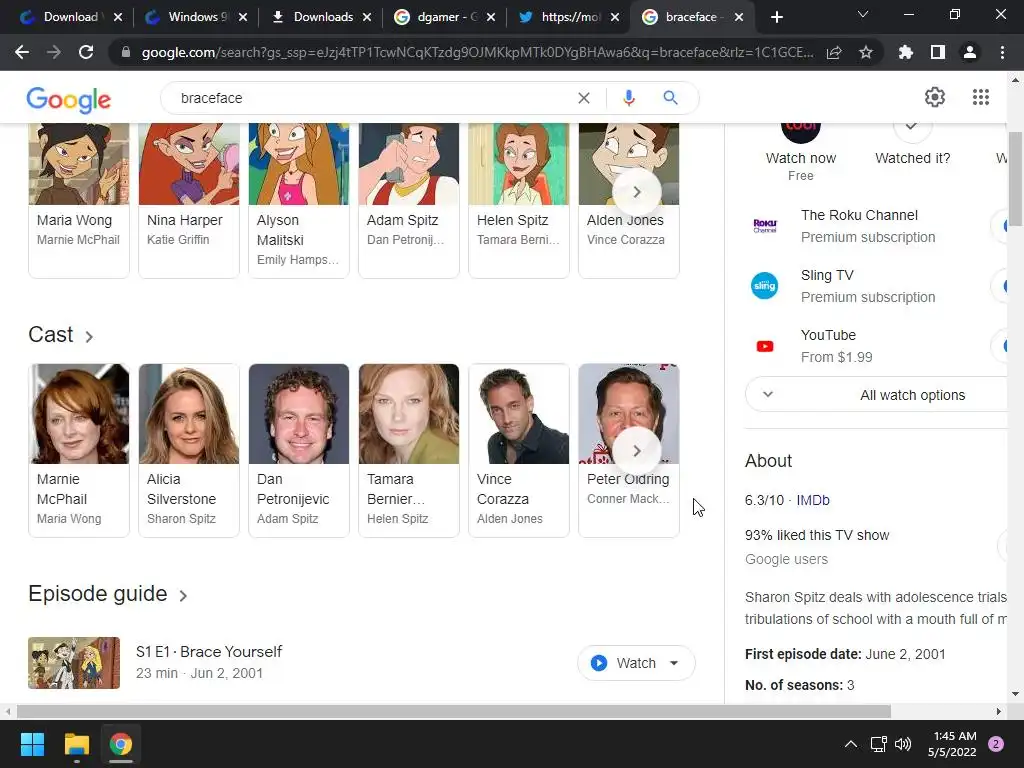The width and height of the screenshot is (1024, 768).
Task: Open the Watch dropdown for Brace Yourself
Action: (674, 663)
